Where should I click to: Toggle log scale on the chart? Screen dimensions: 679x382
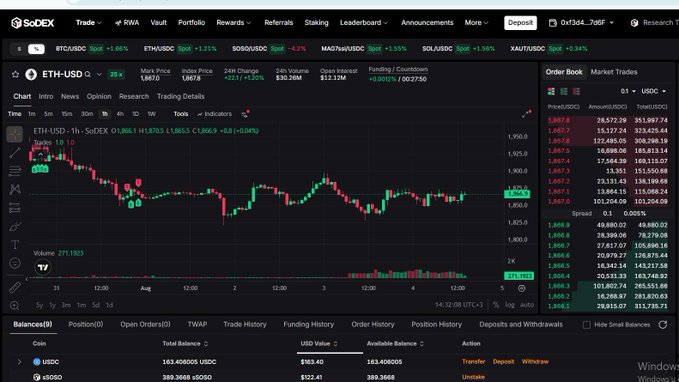coord(510,305)
